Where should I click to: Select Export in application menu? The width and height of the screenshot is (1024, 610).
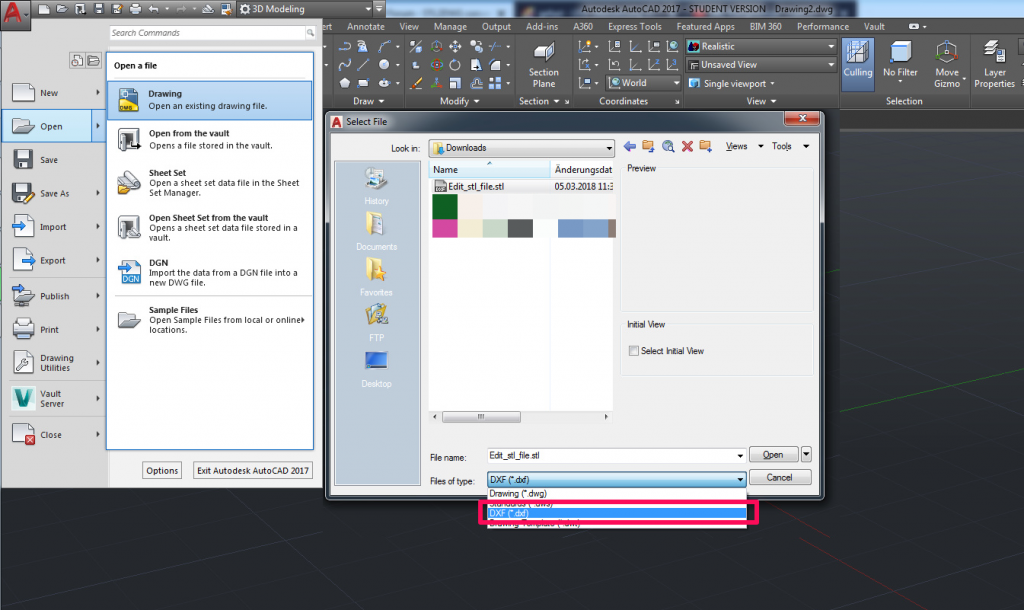pos(54,261)
